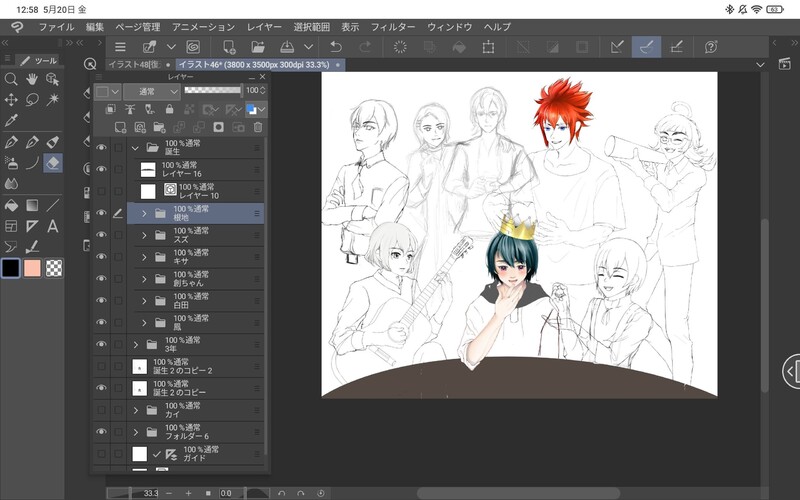Select the Eraser tool
Image resolution: width=800 pixels, height=500 pixels.
pyautogui.click(x=53, y=163)
